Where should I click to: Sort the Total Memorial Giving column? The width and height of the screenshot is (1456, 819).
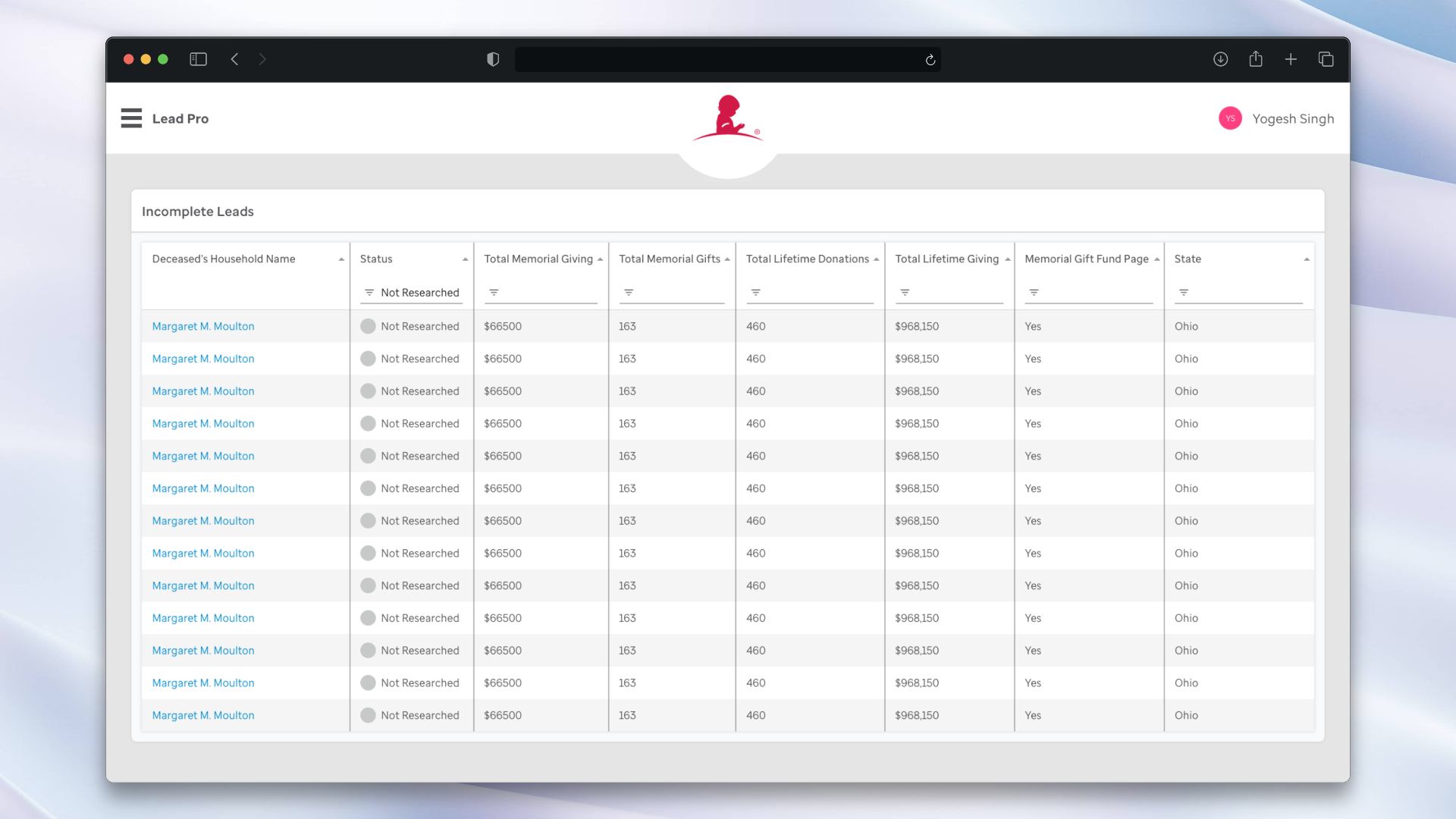[x=600, y=259]
